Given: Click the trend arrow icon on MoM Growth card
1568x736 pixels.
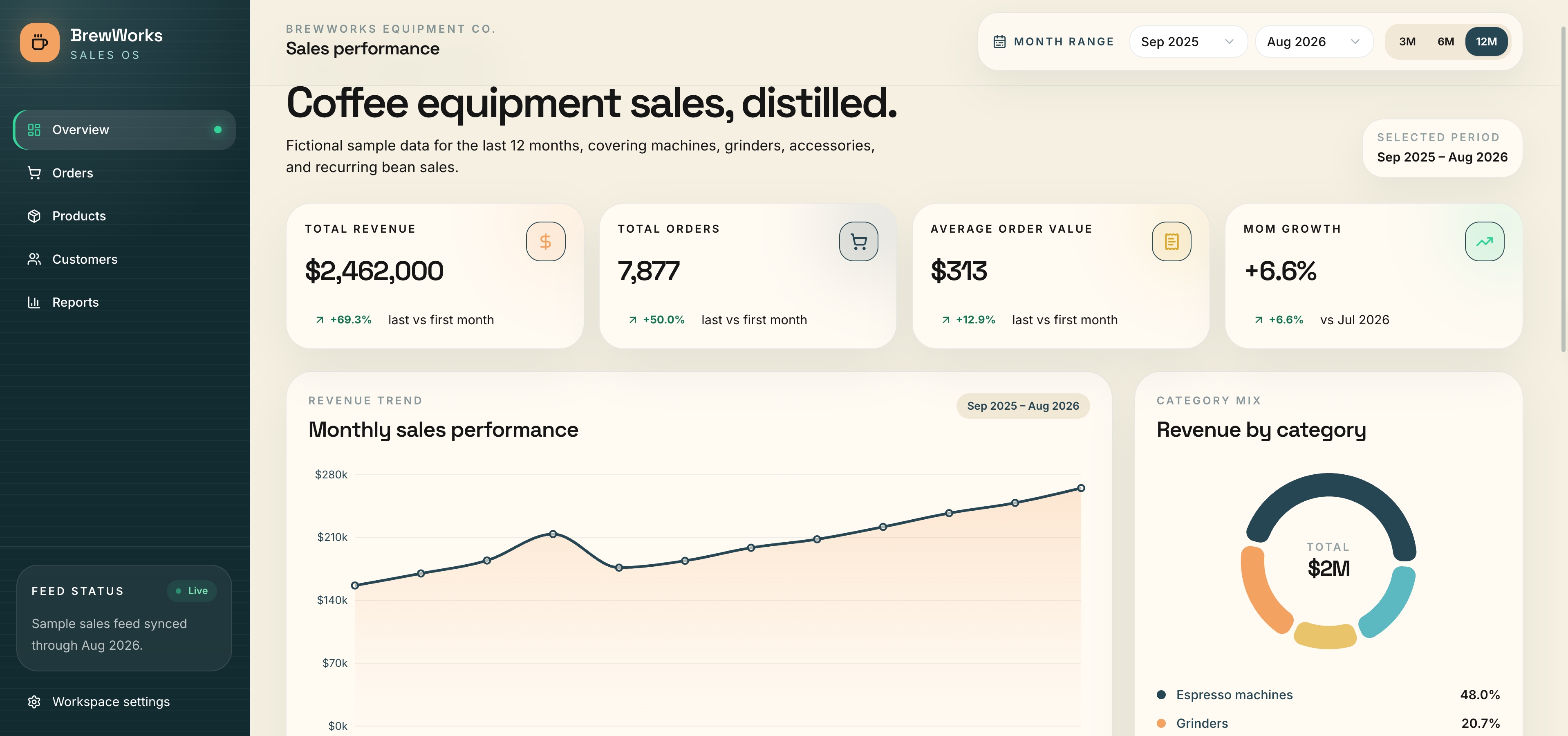Looking at the screenshot, I should click(x=1485, y=242).
